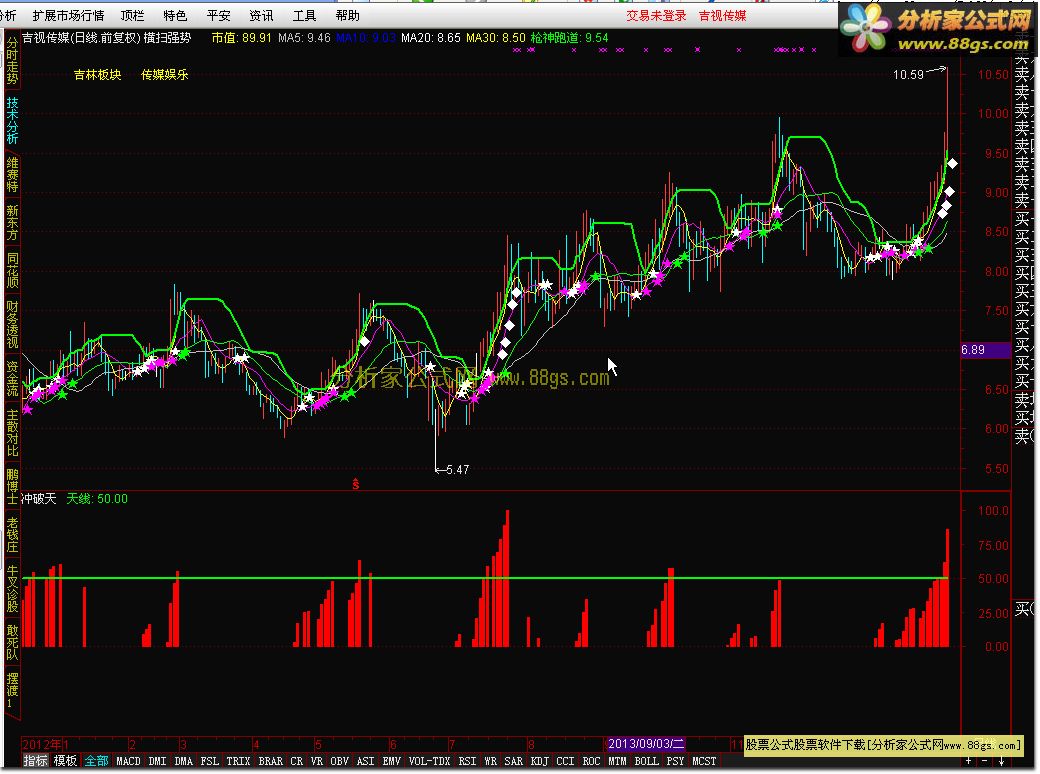Click the down-arrow button at bottom right

[x=1002, y=761]
